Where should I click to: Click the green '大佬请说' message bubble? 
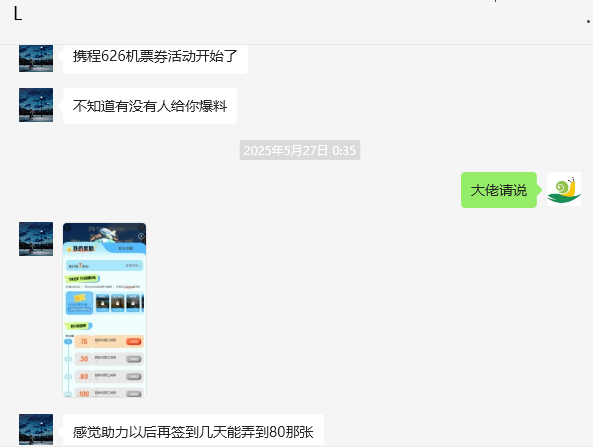[498, 190]
